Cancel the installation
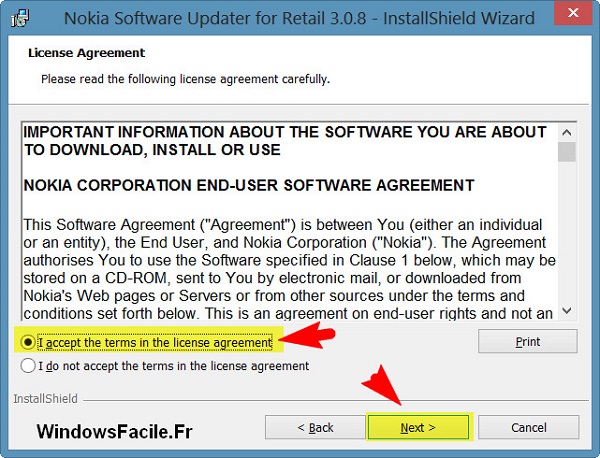 tap(528, 427)
